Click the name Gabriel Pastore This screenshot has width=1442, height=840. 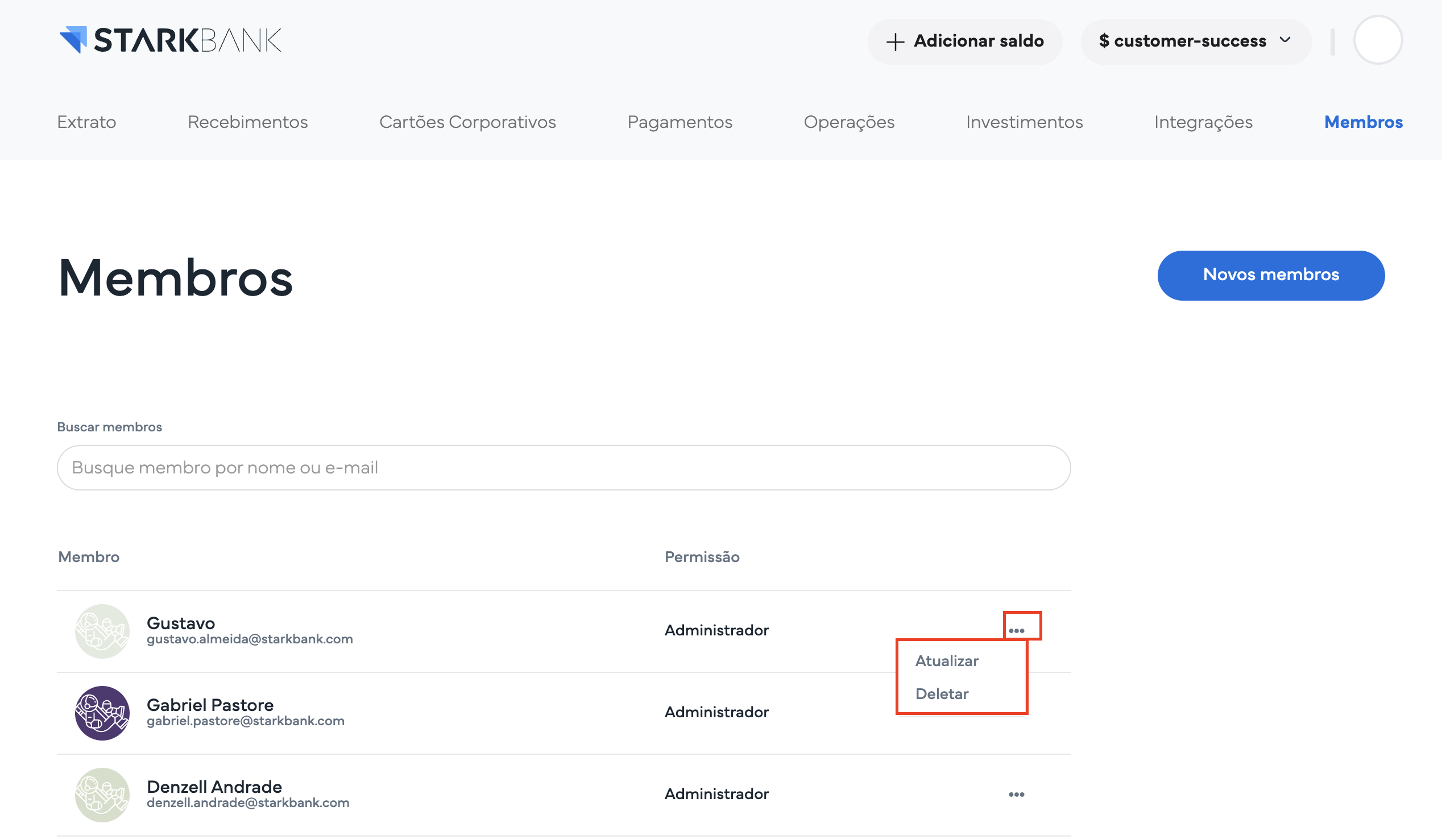click(210, 705)
